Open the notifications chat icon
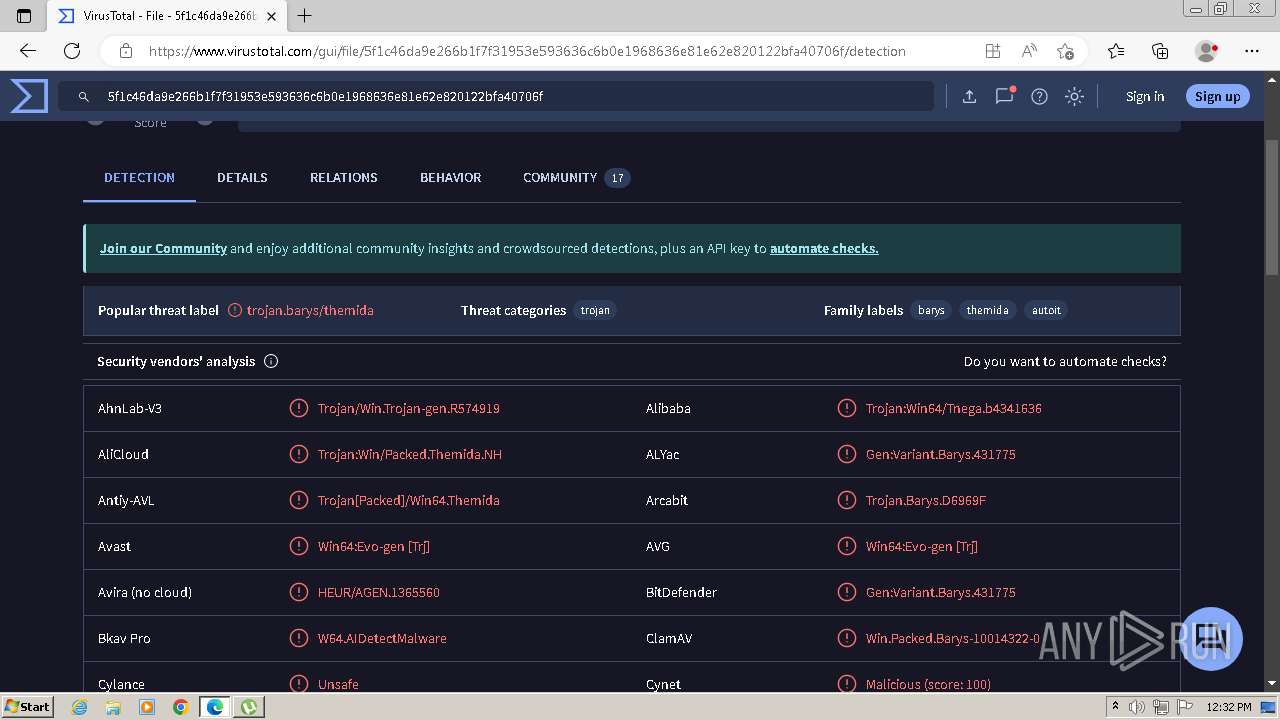Screen dimensions: 1280x720 coord(1004,96)
